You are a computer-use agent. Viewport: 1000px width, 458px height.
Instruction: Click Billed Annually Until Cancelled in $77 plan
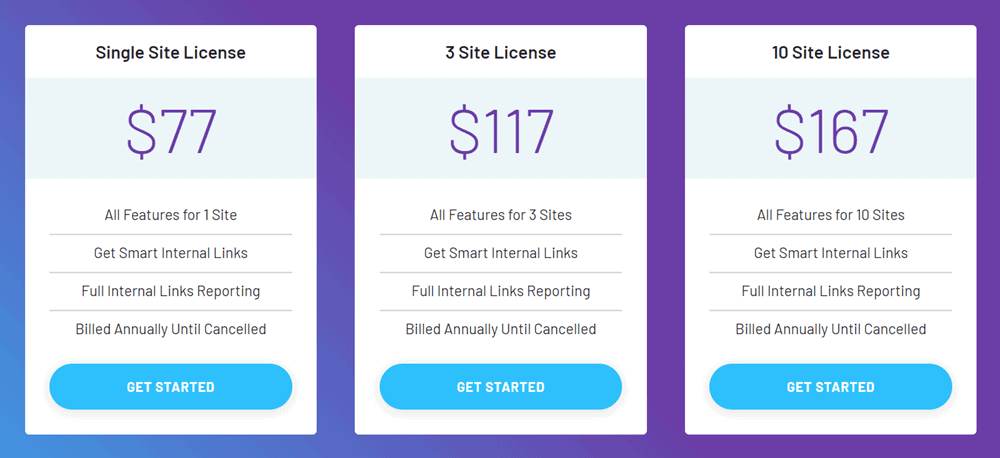[x=170, y=330]
